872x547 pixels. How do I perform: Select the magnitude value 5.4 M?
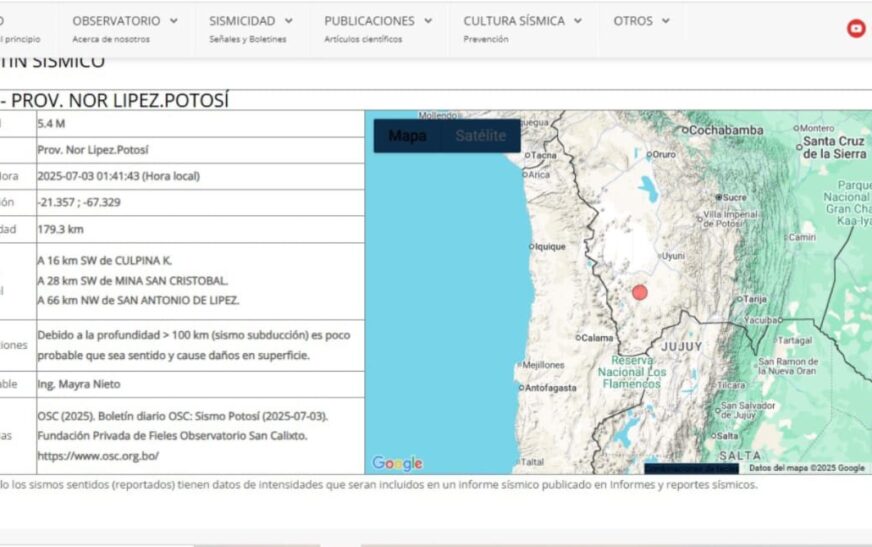tap(51, 123)
